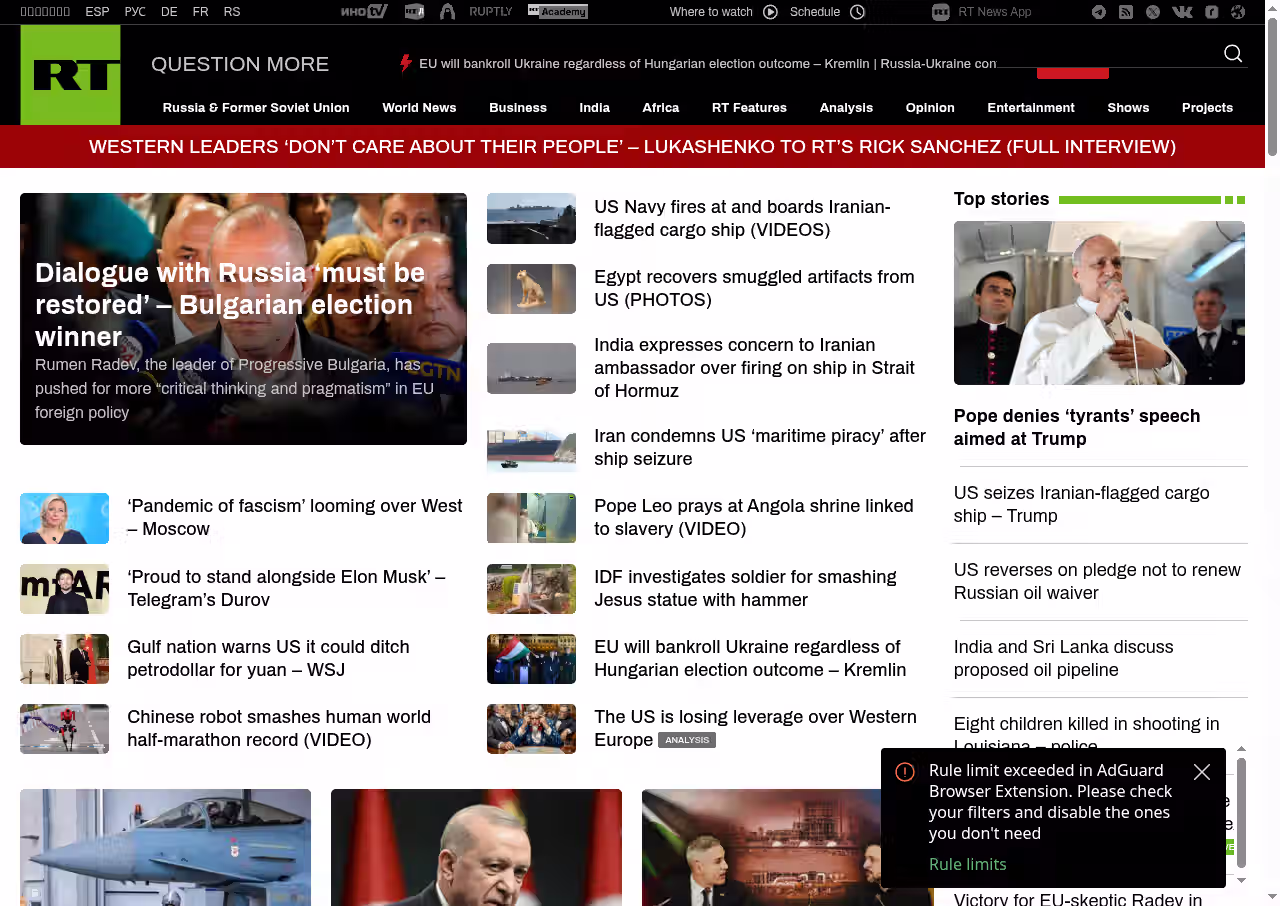Click the RT green logo
Screen dimensions: 1280x906
(70, 75)
